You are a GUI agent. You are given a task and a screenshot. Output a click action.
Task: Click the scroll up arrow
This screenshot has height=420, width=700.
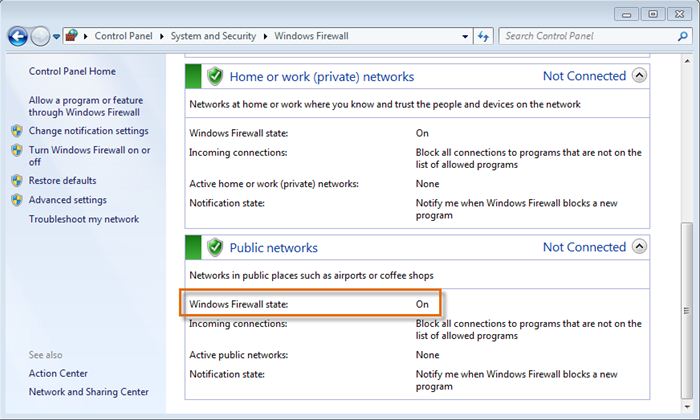pos(687,61)
